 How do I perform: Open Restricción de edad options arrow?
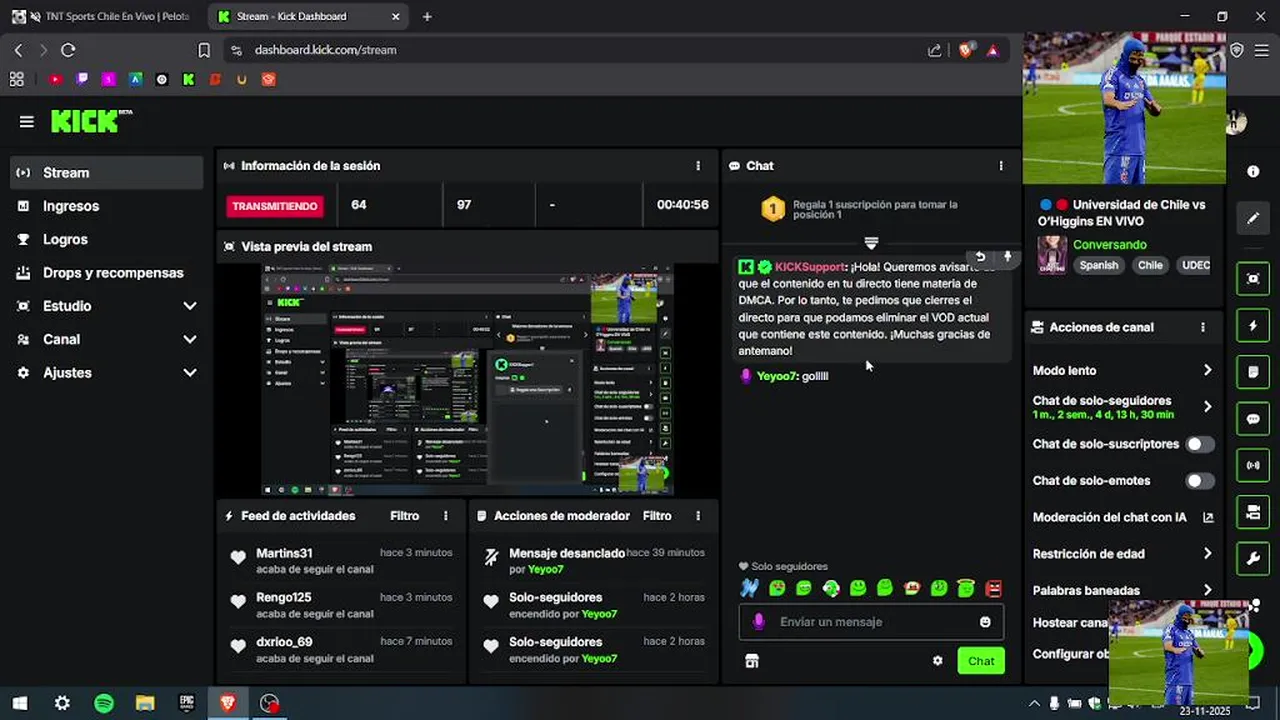pyautogui.click(x=1207, y=553)
